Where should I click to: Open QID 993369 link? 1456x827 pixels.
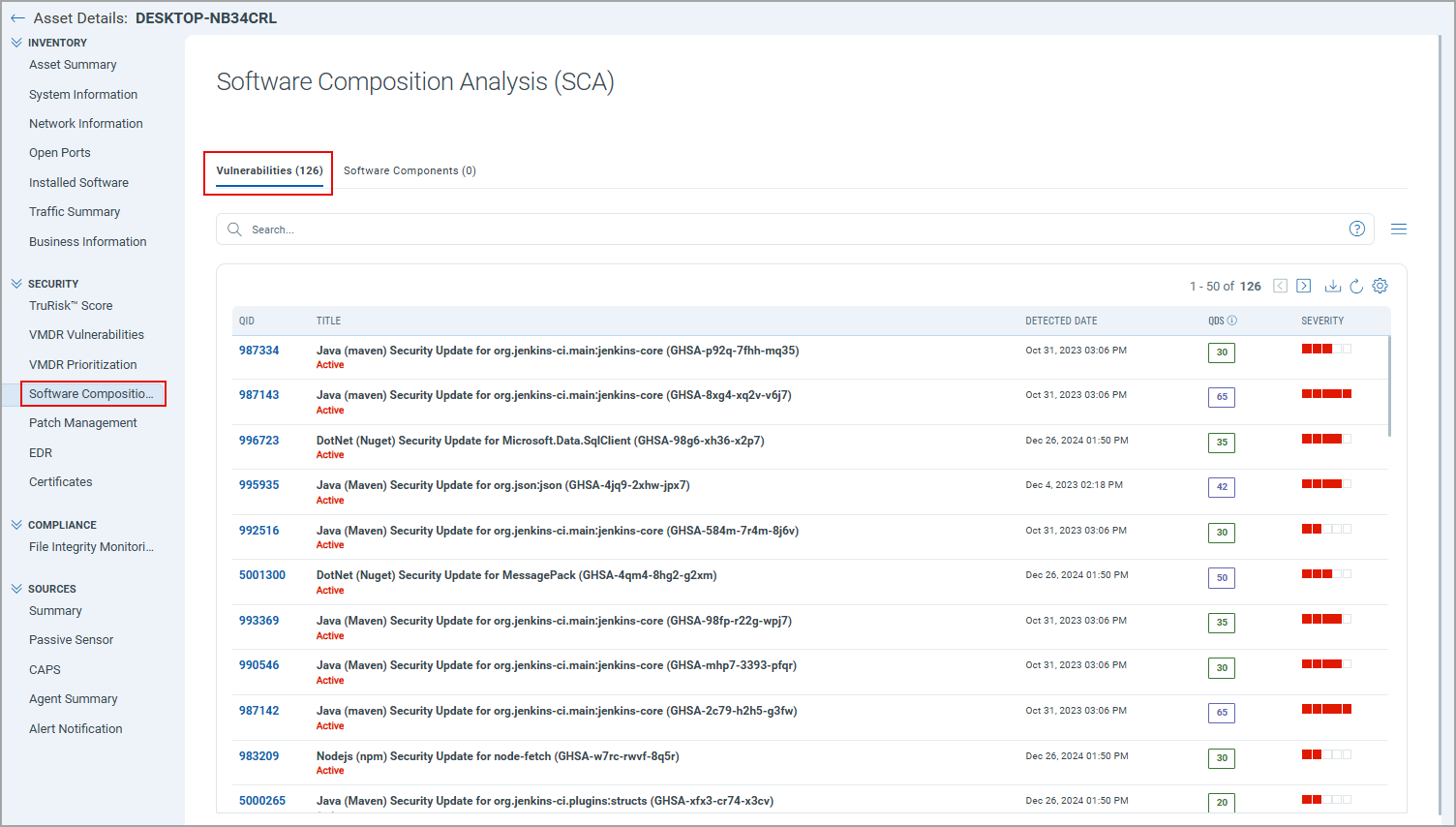pos(259,621)
